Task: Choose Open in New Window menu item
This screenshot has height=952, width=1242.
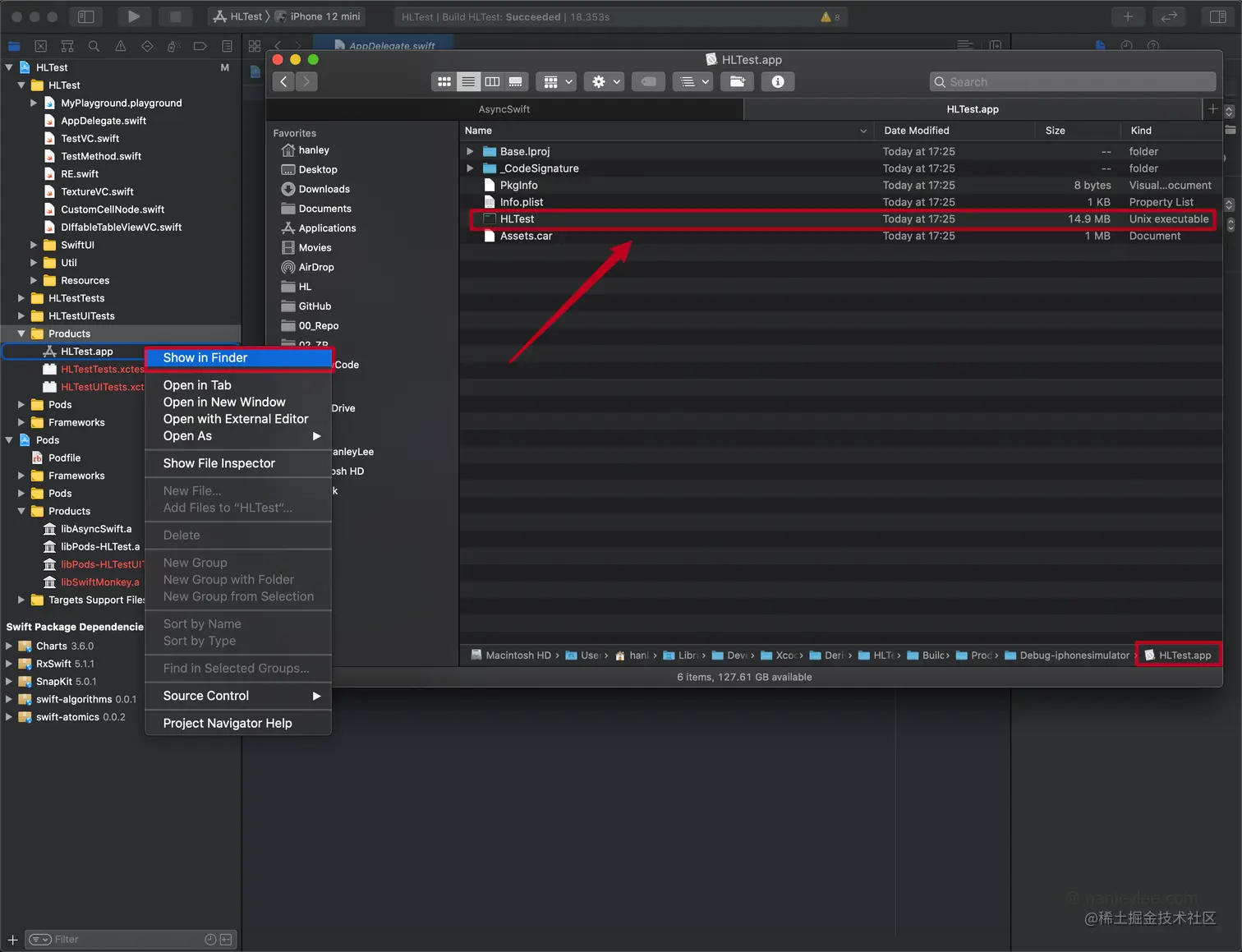Action: (238, 402)
